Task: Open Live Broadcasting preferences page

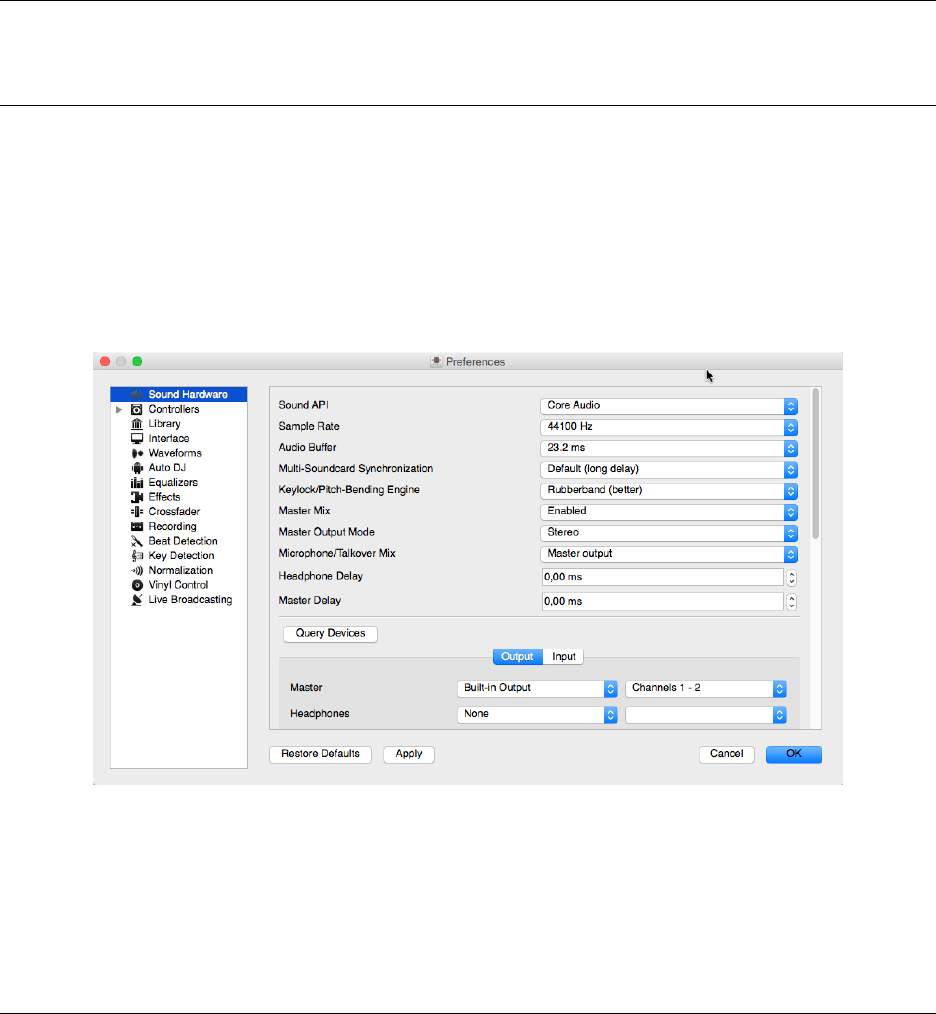Action: [x=190, y=599]
